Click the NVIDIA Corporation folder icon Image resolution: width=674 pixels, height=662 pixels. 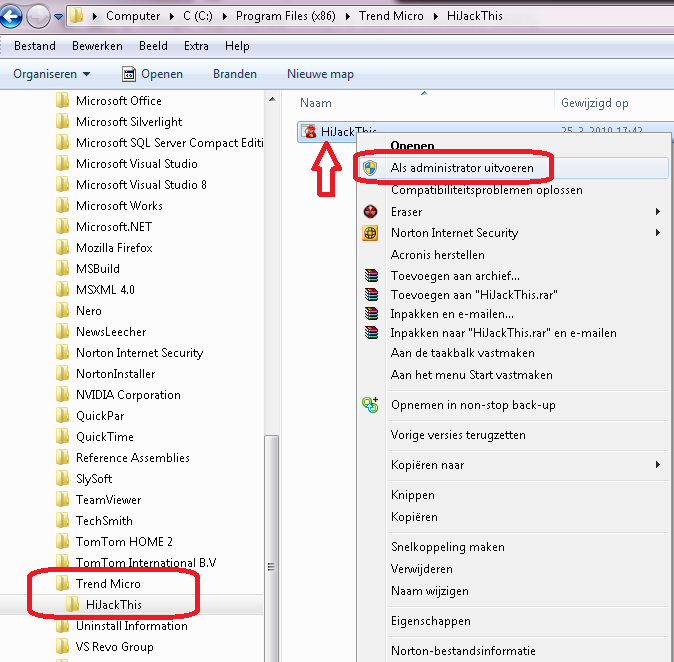62,395
